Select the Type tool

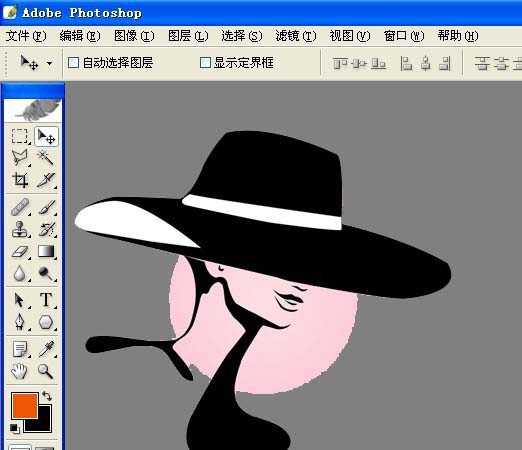pos(46,300)
